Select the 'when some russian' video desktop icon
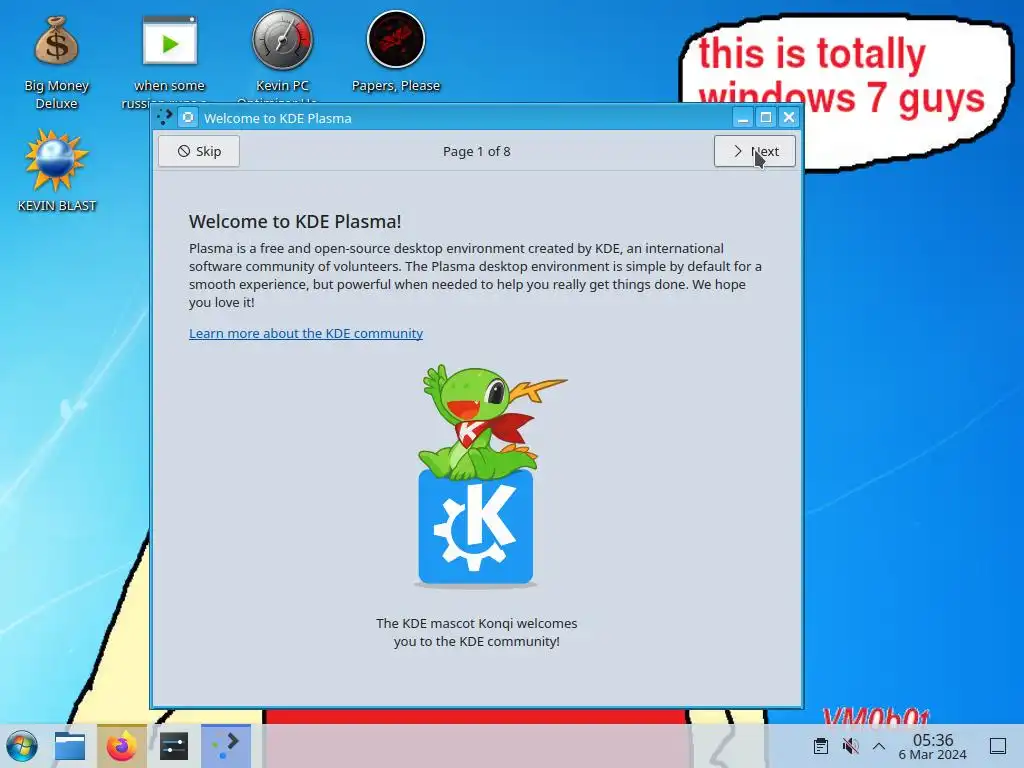 pos(170,61)
